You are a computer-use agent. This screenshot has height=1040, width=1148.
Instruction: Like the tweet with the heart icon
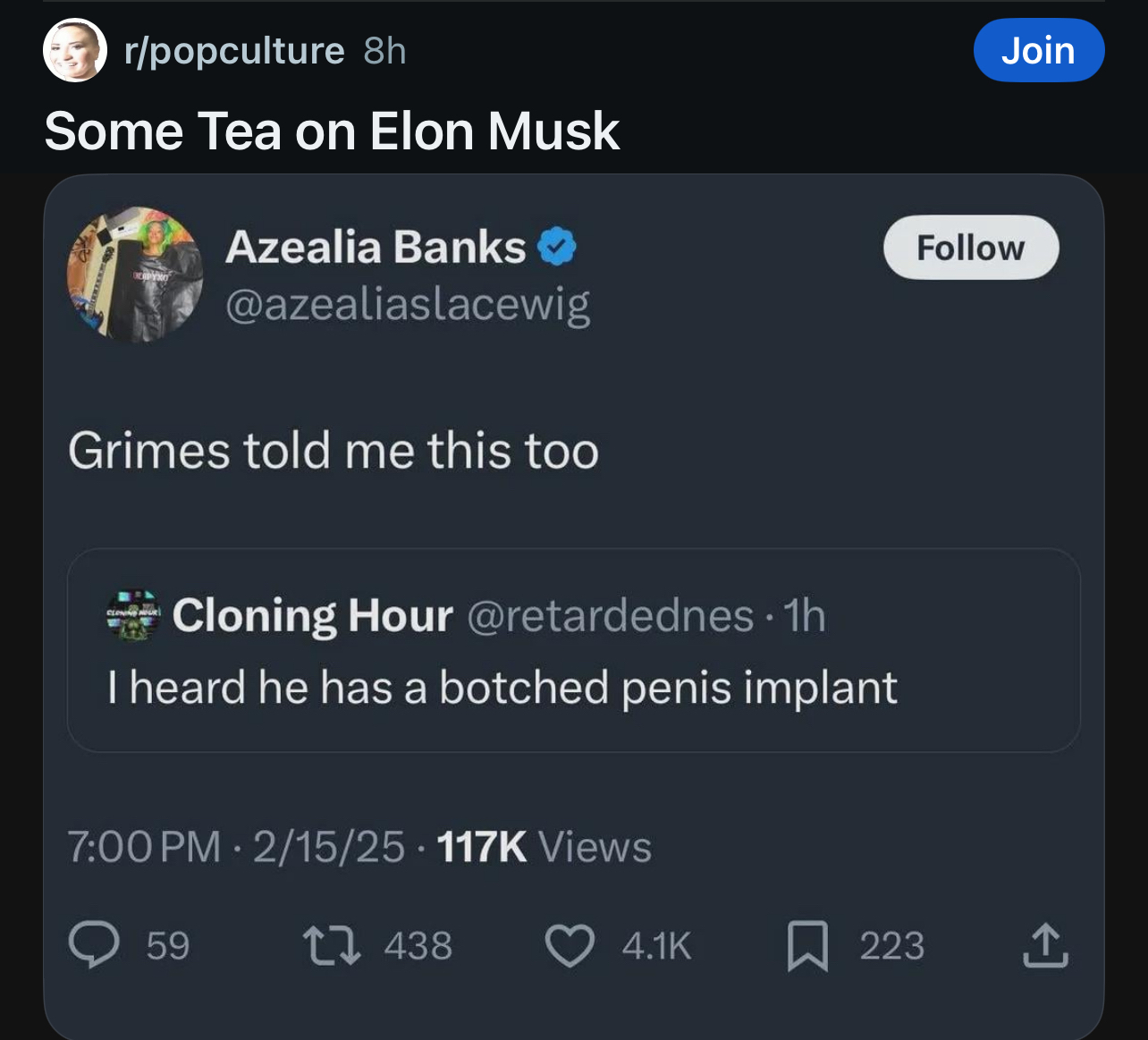570,946
